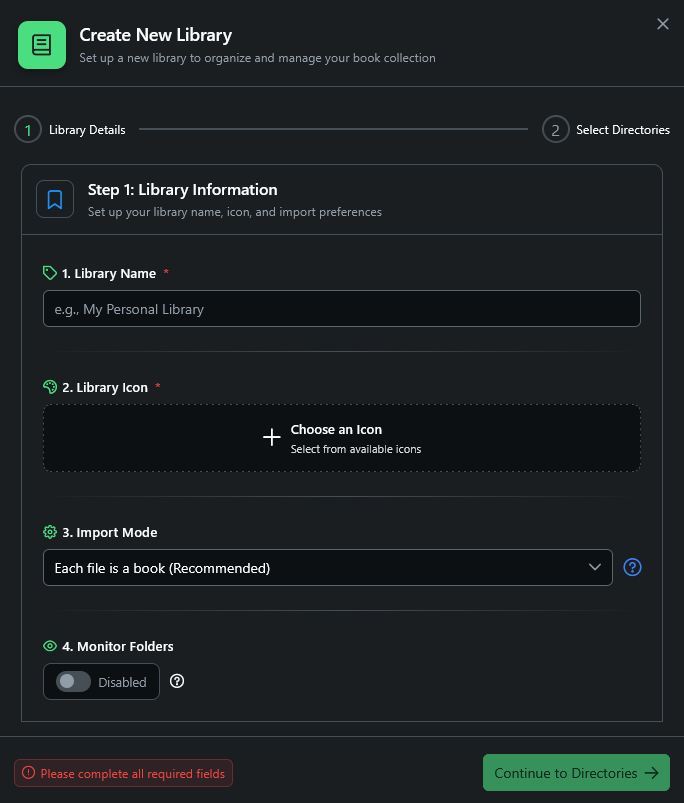Click the required fields warning message
Screen dimensions: 684x803
123,773
